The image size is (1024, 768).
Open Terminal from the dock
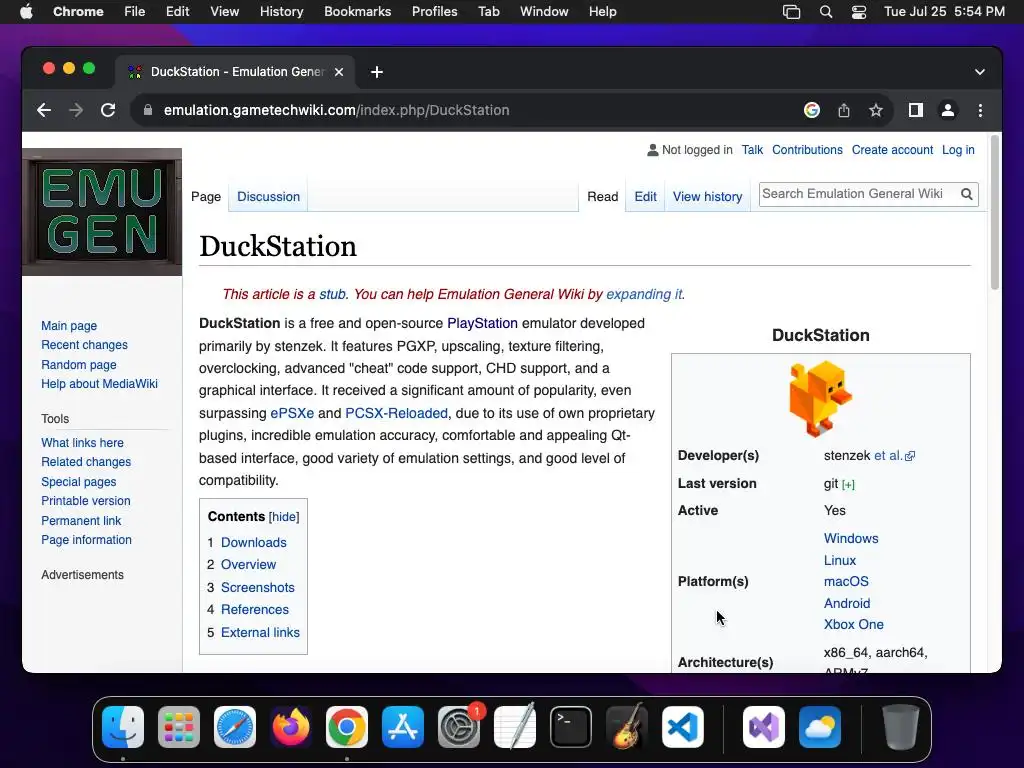click(571, 727)
